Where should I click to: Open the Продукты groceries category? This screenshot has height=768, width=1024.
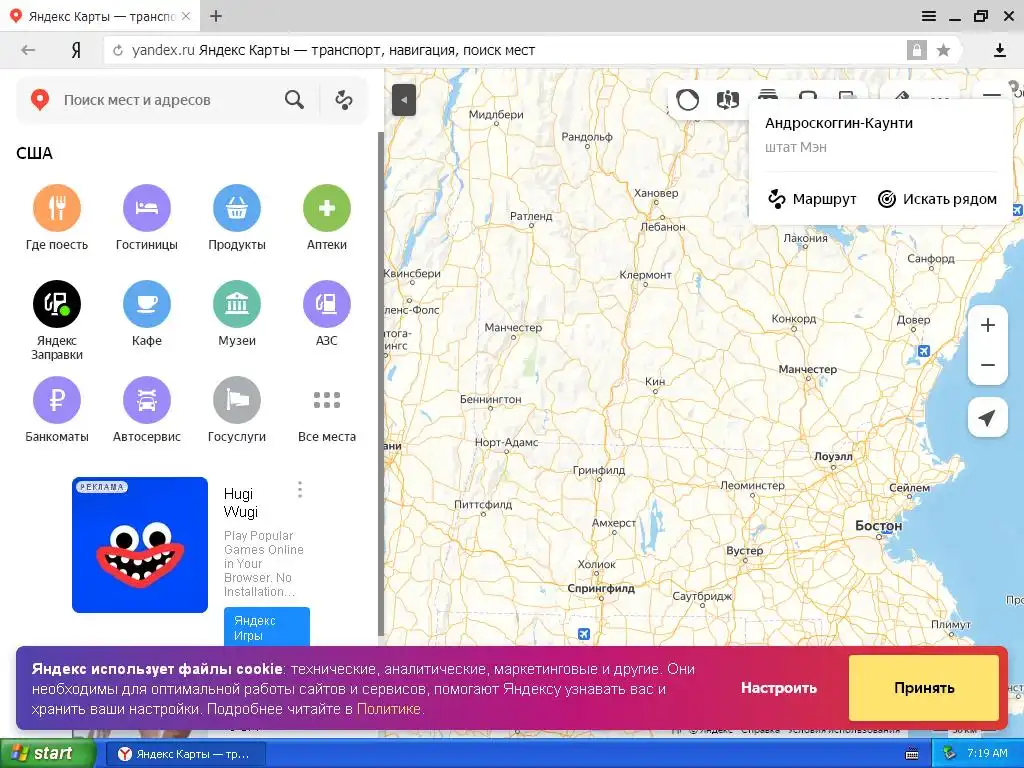coord(237,208)
